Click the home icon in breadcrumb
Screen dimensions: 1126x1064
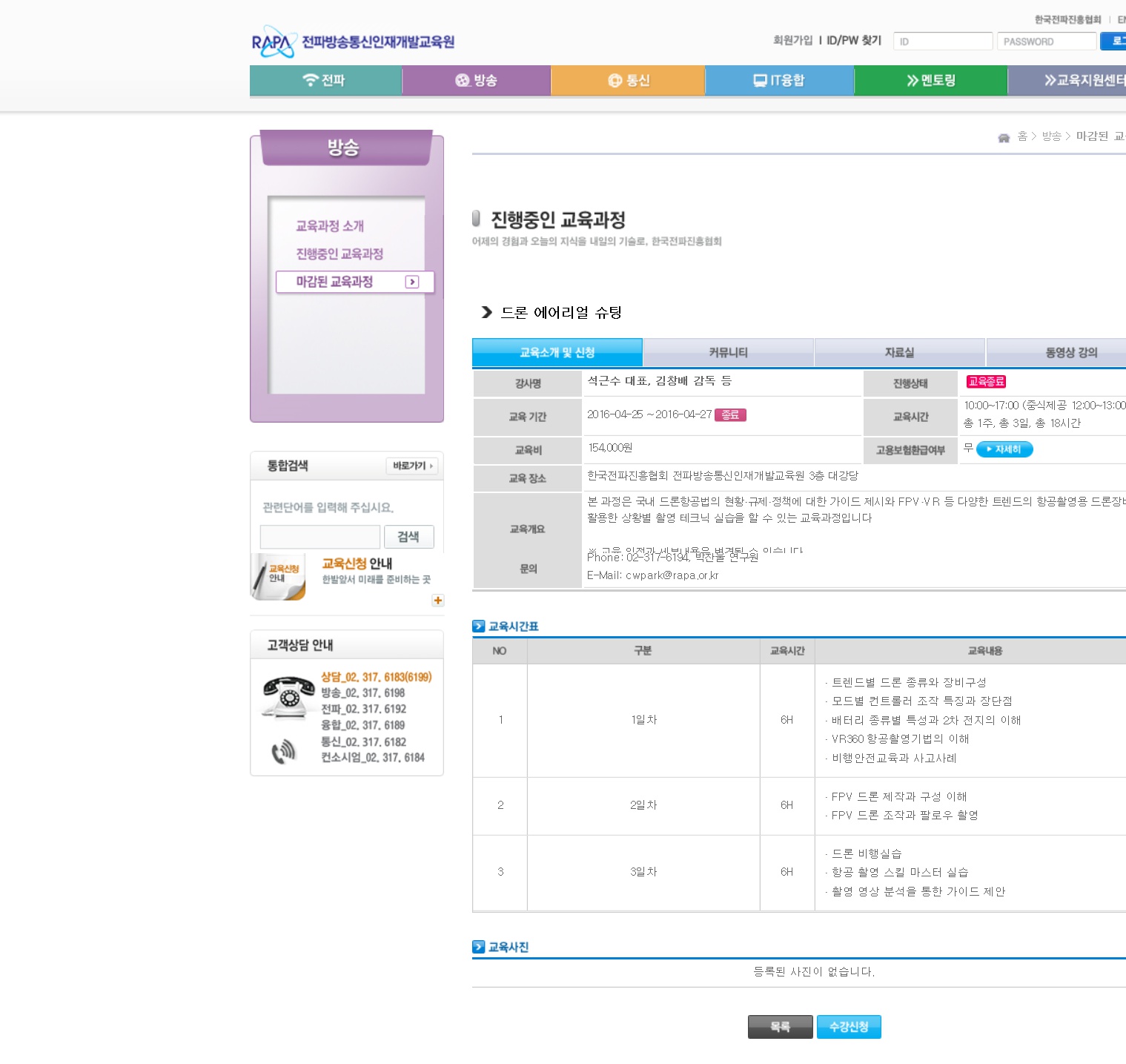click(x=1004, y=137)
